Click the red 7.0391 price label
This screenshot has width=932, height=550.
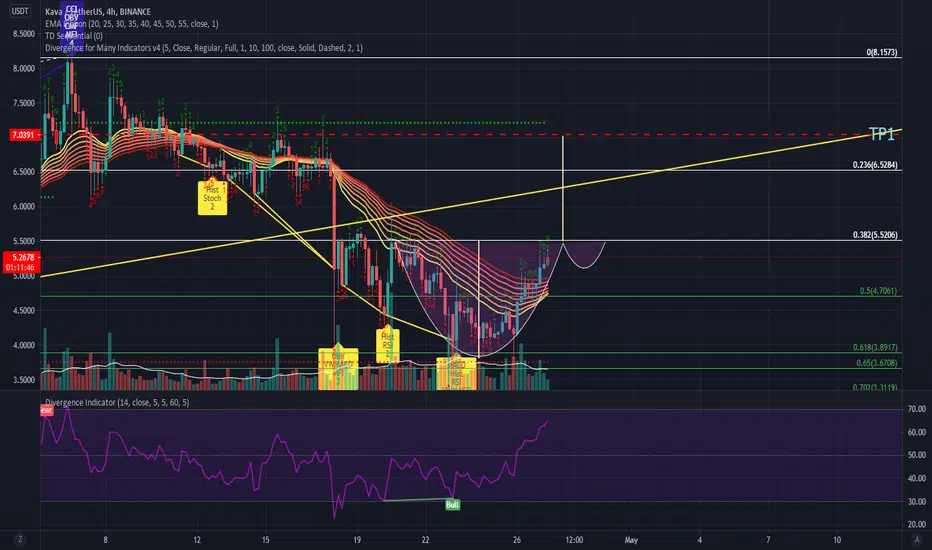[23, 135]
